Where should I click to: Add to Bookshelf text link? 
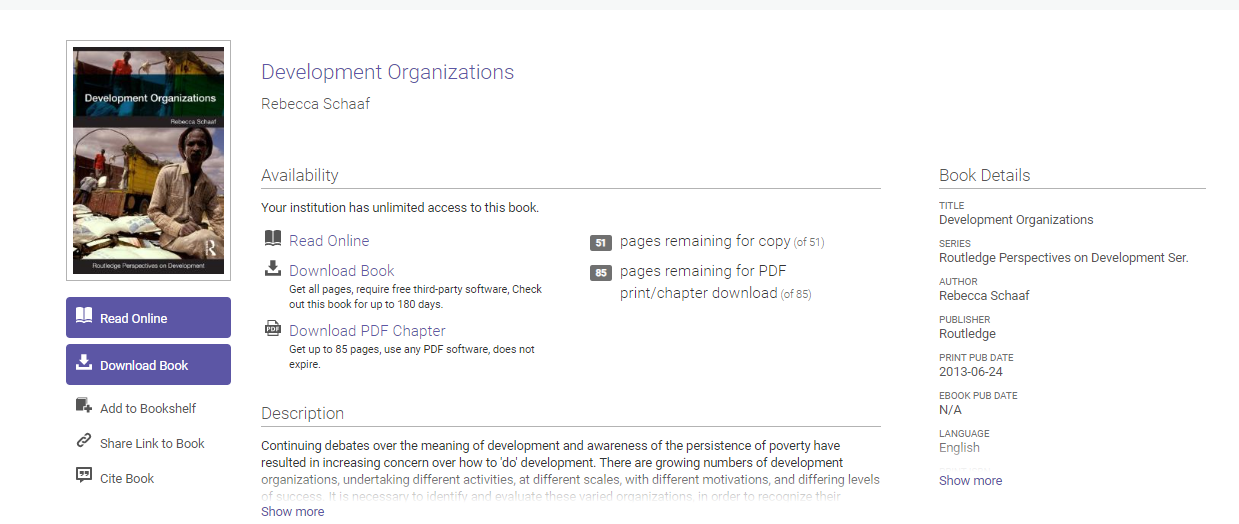point(148,408)
